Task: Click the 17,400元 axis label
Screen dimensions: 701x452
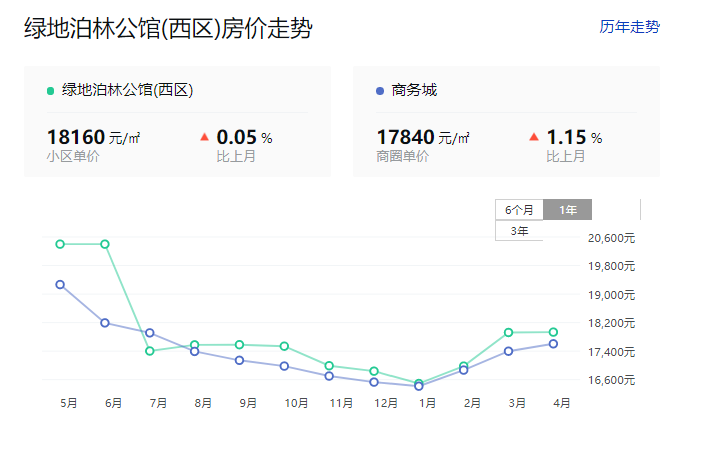Action: tap(611, 352)
